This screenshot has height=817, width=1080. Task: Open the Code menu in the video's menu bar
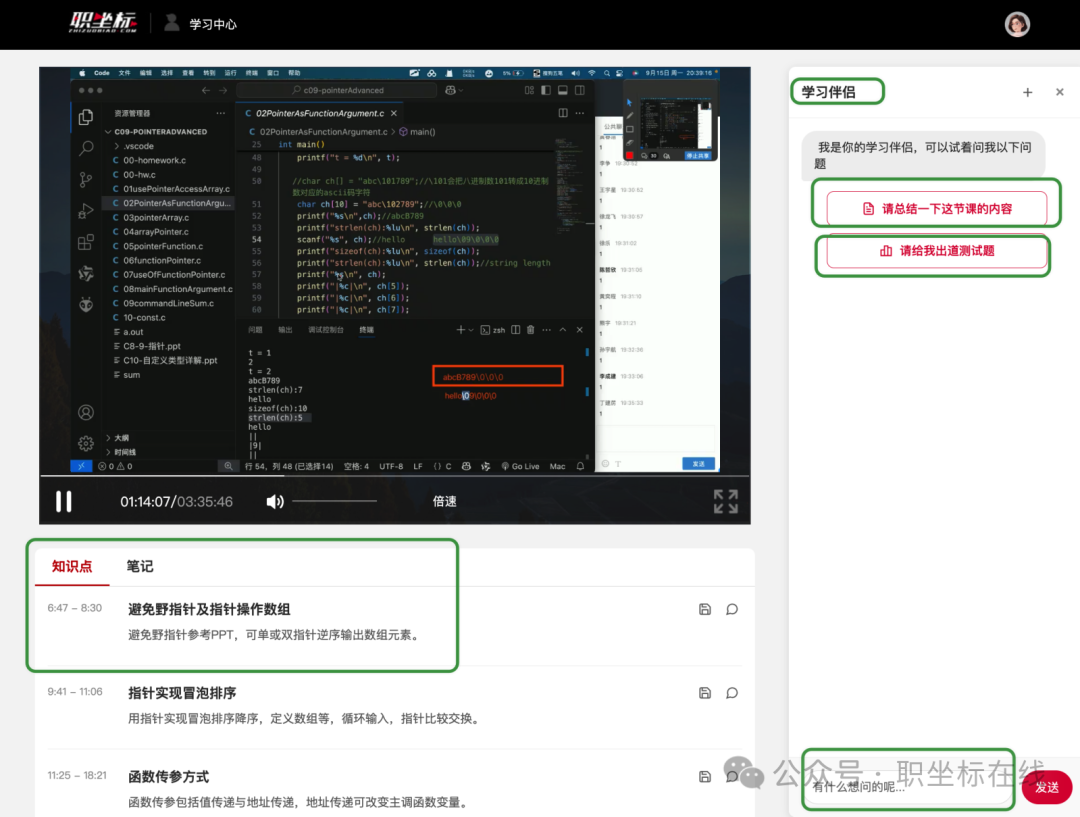[x=102, y=73]
